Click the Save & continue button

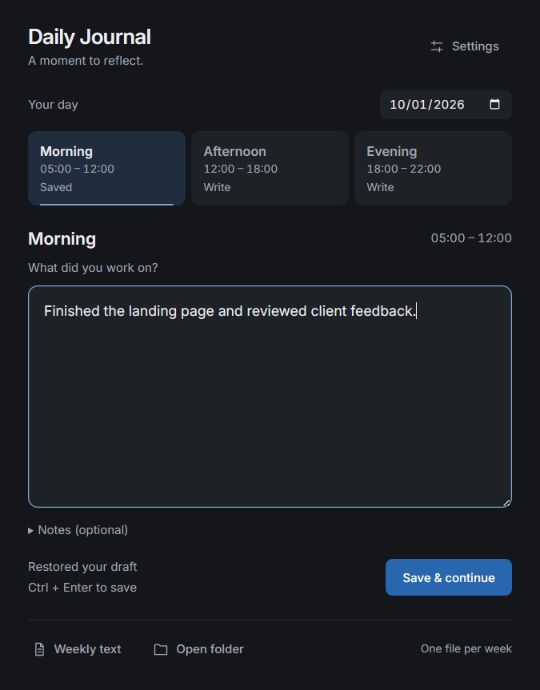click(x=448, y=577)
